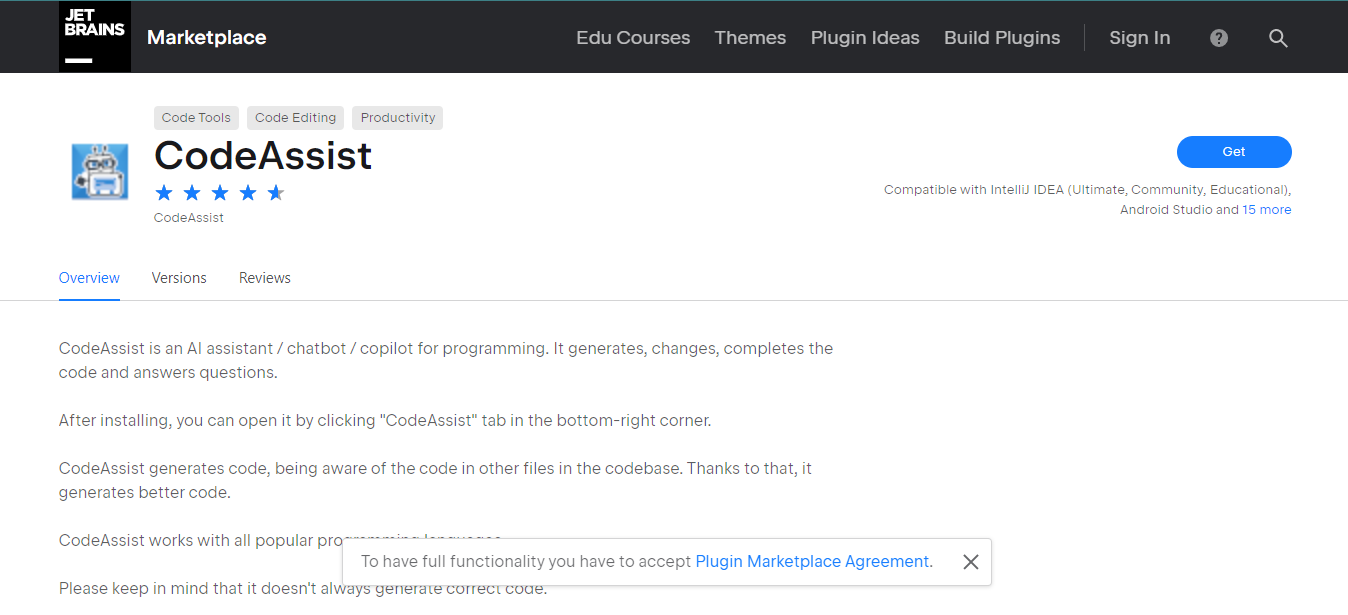Click the sentence starting 'After installing, you can open it'

pyautogui.click(x=385, y=421)
